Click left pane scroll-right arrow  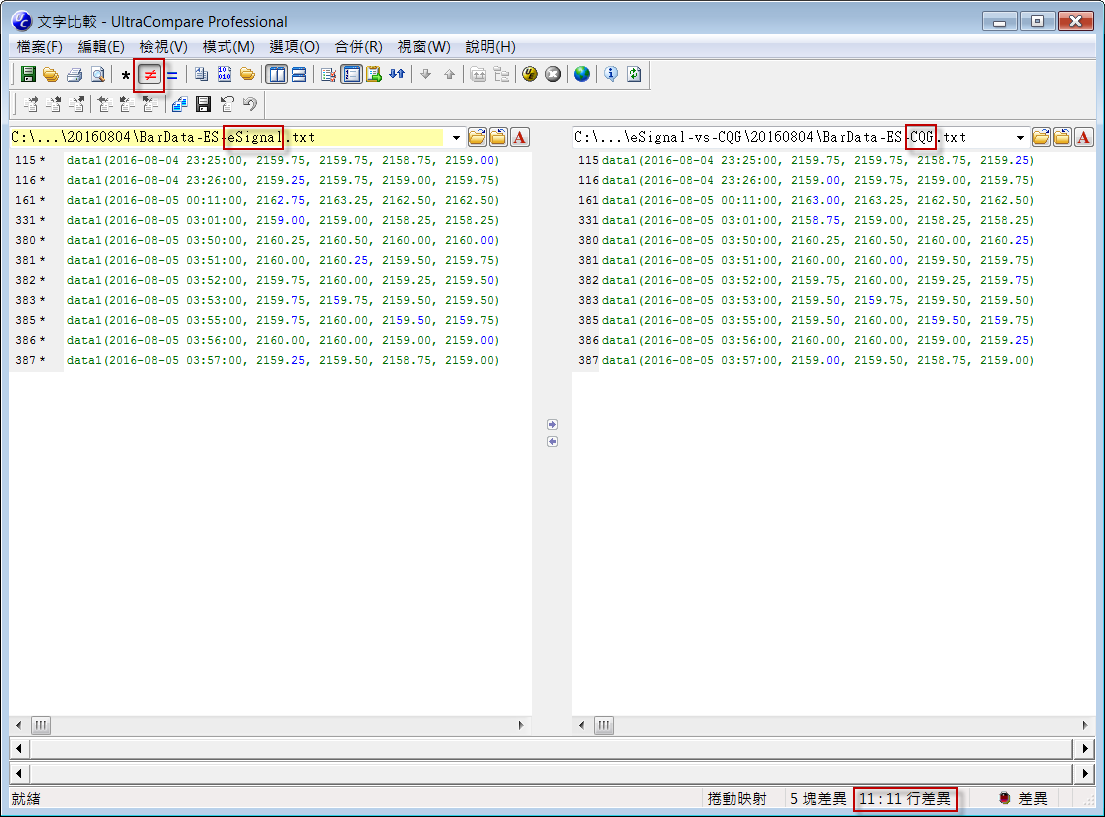pyautogui.click(x=521, y=725)
